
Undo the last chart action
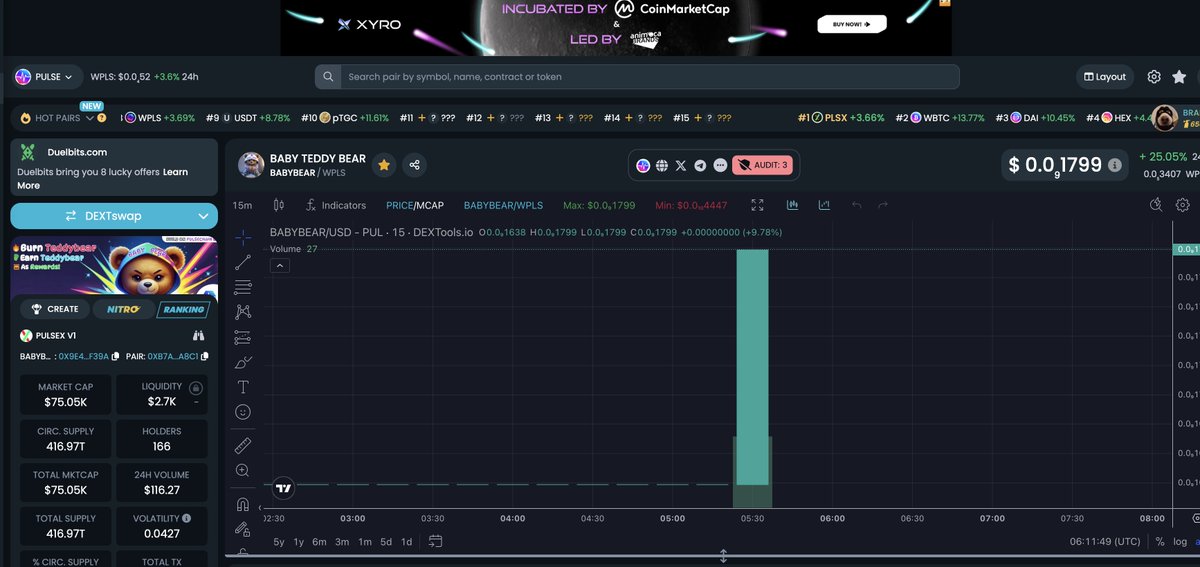pos(857,205)
